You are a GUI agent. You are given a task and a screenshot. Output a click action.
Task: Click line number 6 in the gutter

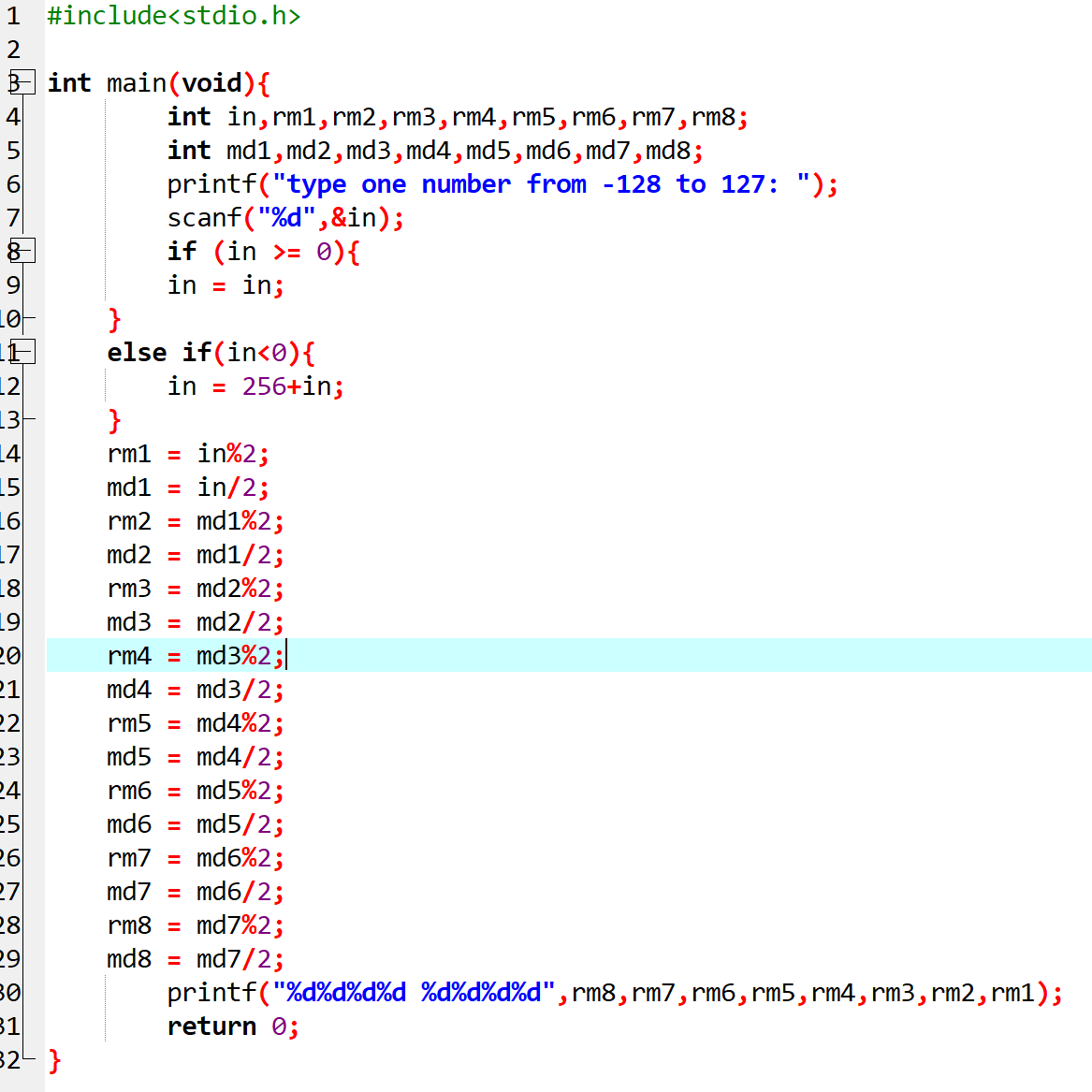13,183
